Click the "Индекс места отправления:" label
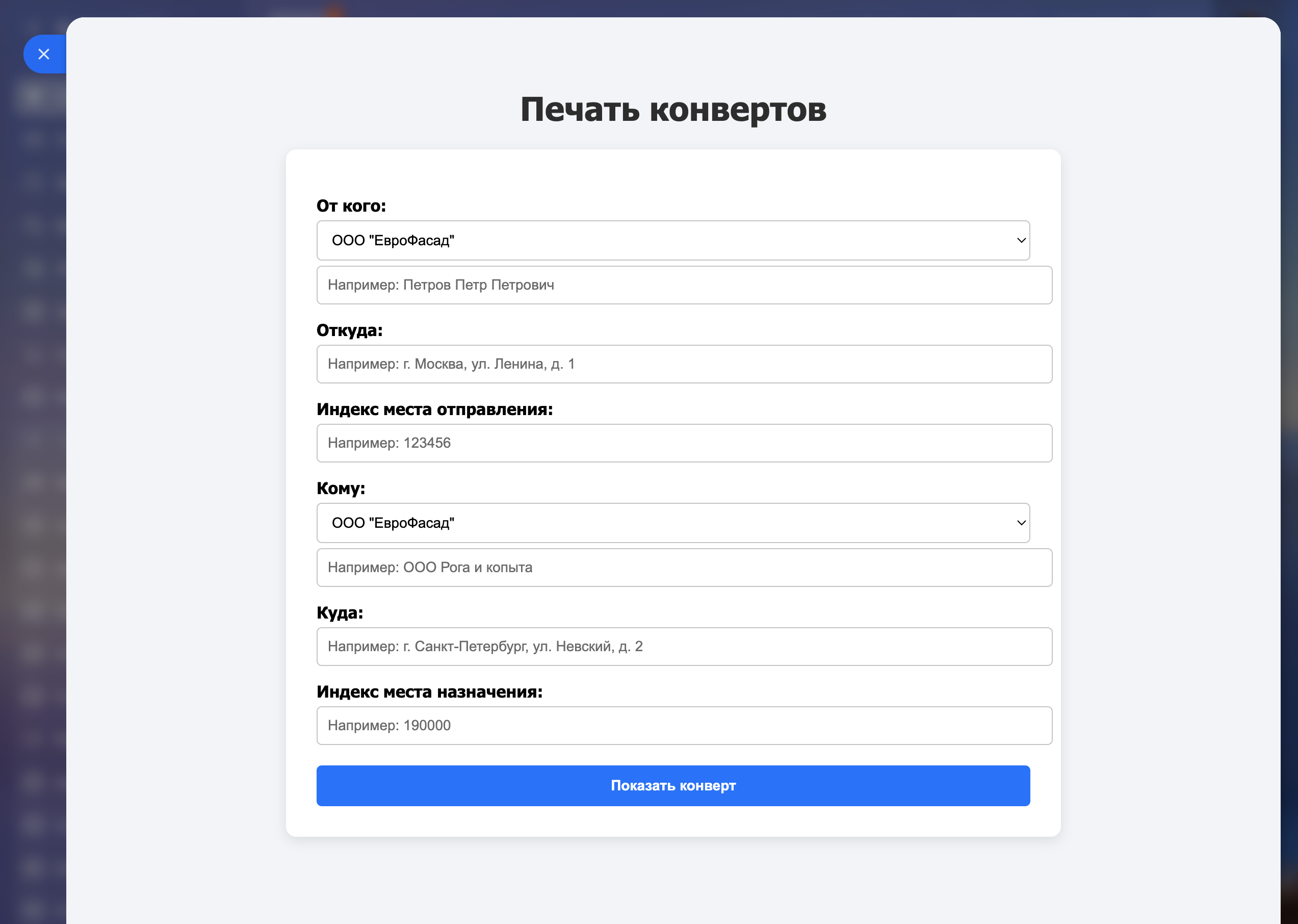 pos(434,409)
